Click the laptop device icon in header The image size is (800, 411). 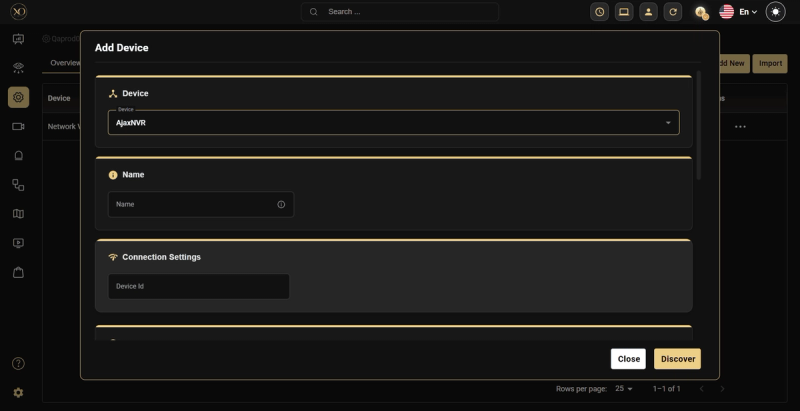[x=624, y=12]
